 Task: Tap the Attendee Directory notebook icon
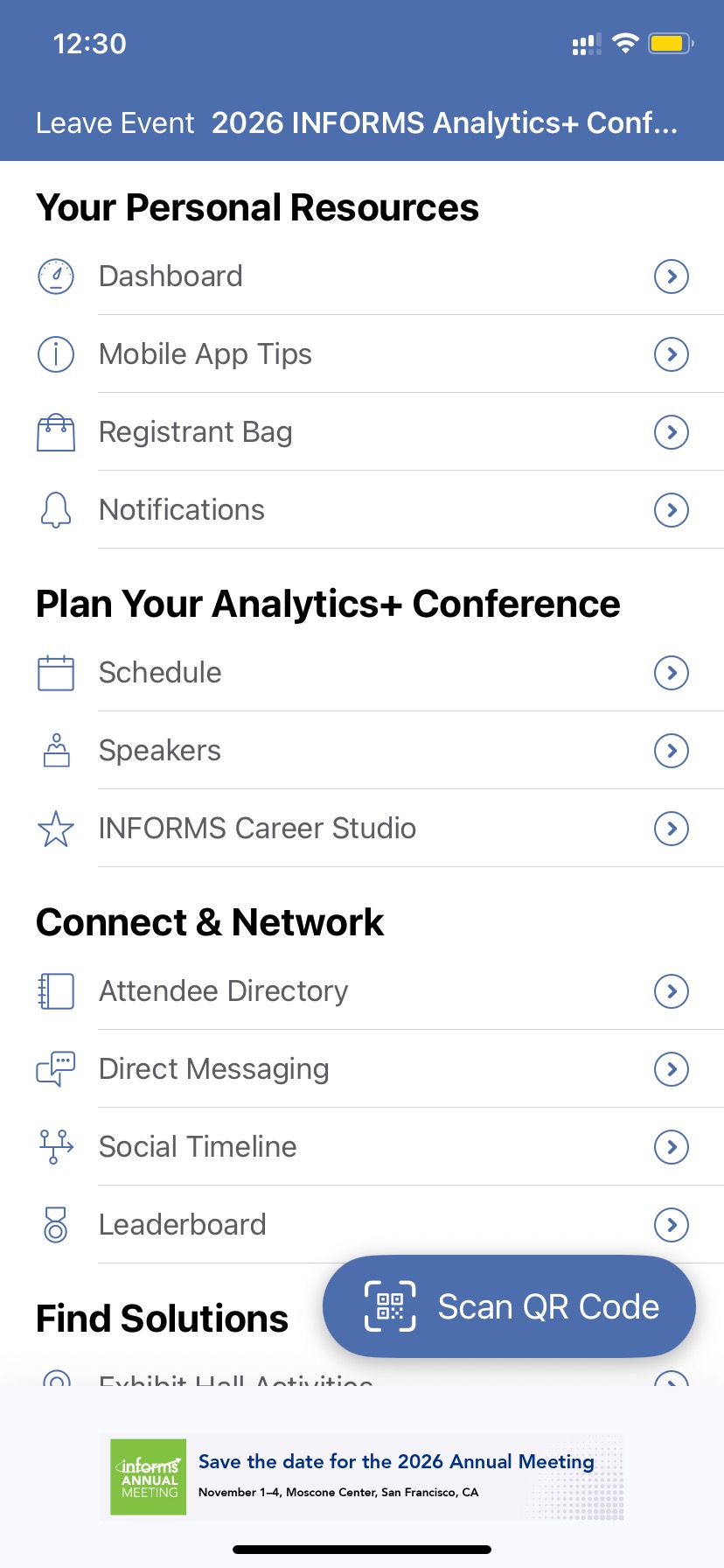coord(56,991)
